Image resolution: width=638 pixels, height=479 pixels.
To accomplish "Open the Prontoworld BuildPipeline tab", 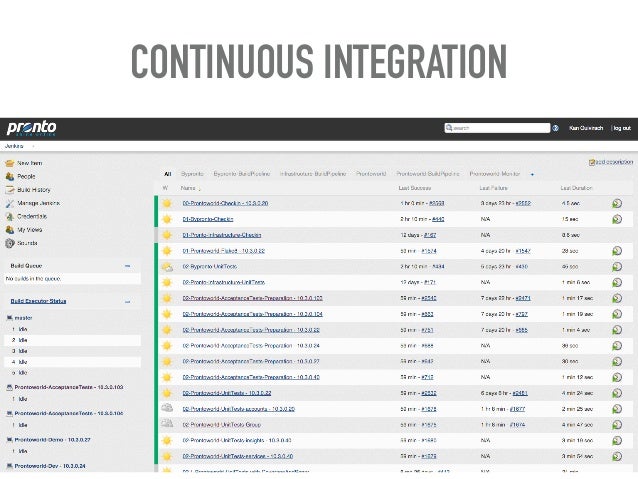I will (428, 174).
